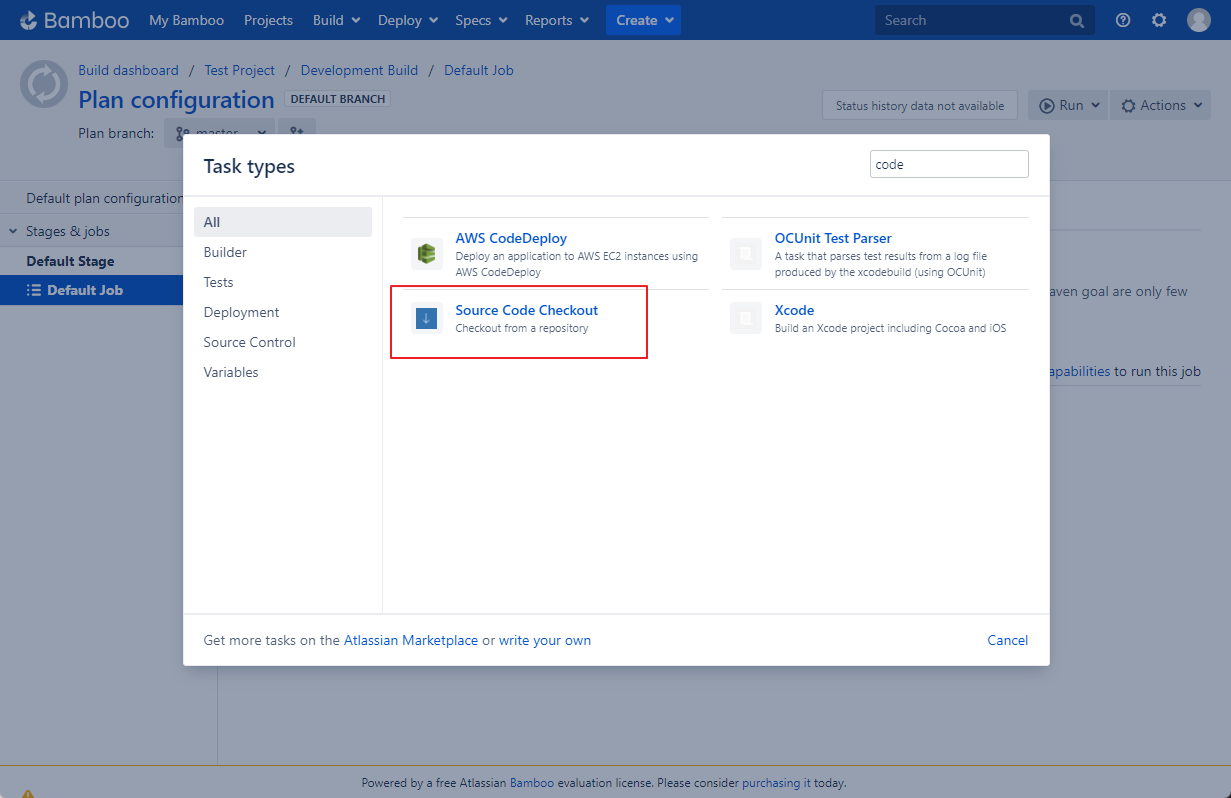The width and height of the screenshot is (1231, 798).
Task: Open the Reports dropdown menu
Action: pos(555,20)
